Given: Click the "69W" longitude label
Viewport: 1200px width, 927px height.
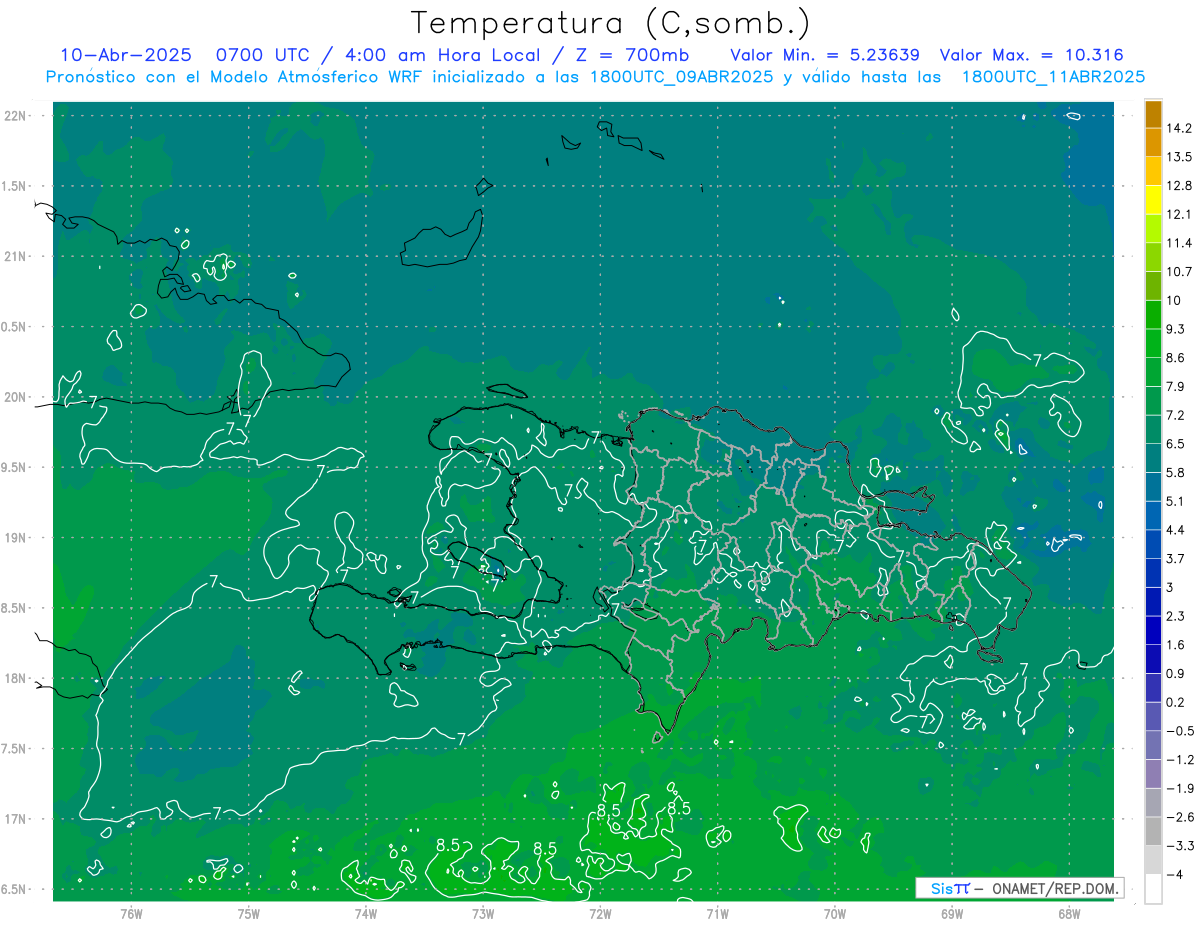Looking at the screenshot, I should [x=951, y=913].
